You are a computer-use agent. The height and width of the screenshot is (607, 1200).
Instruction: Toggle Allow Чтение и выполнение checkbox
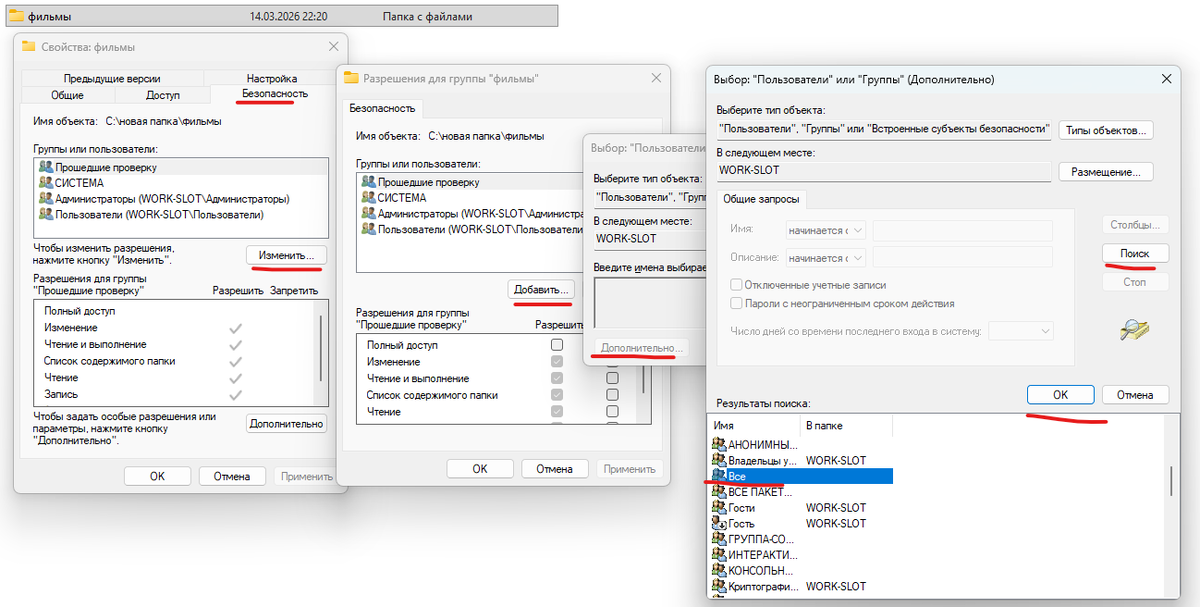click(557, 378)
